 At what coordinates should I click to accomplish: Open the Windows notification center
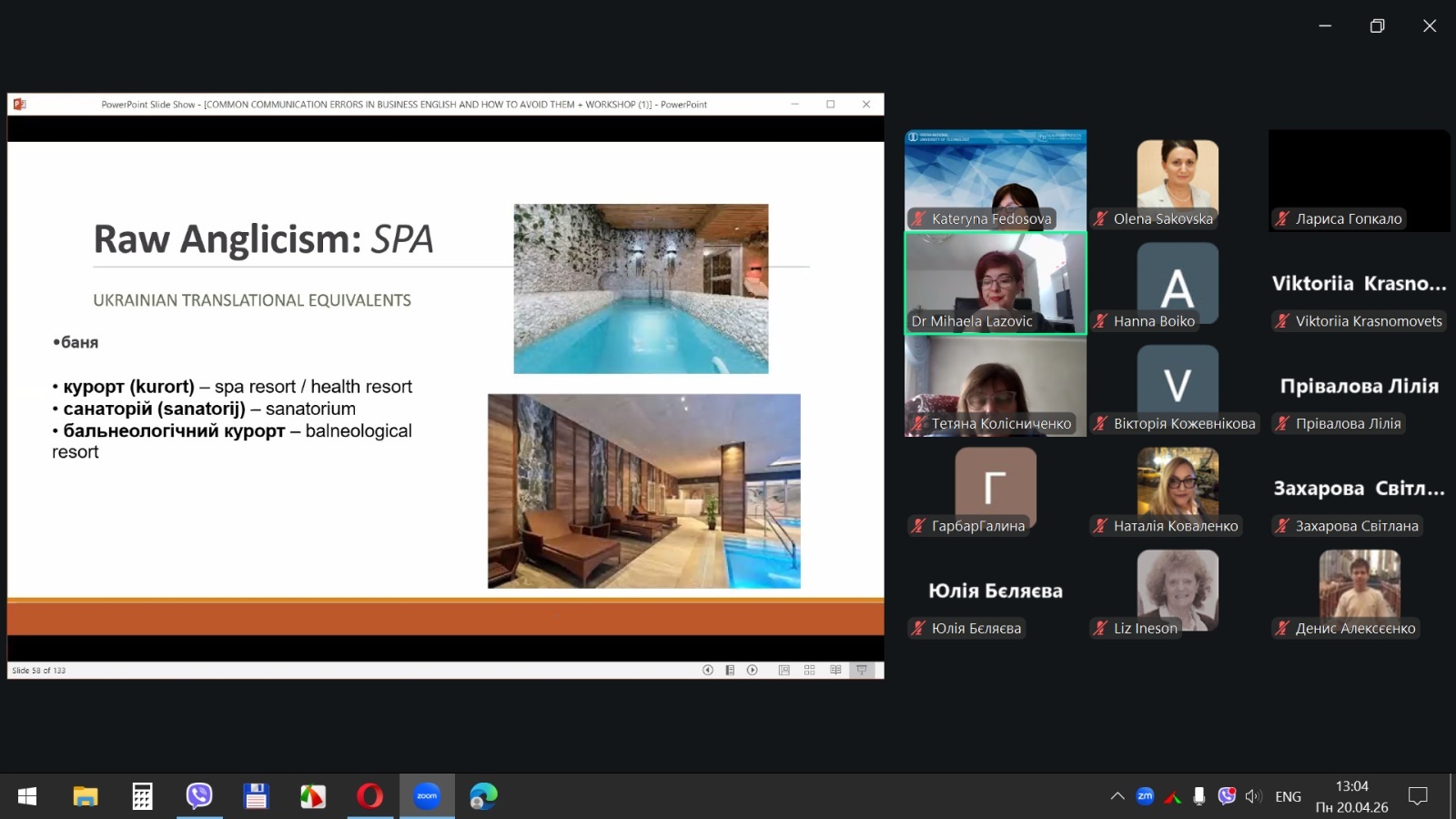coord(1417,796)
